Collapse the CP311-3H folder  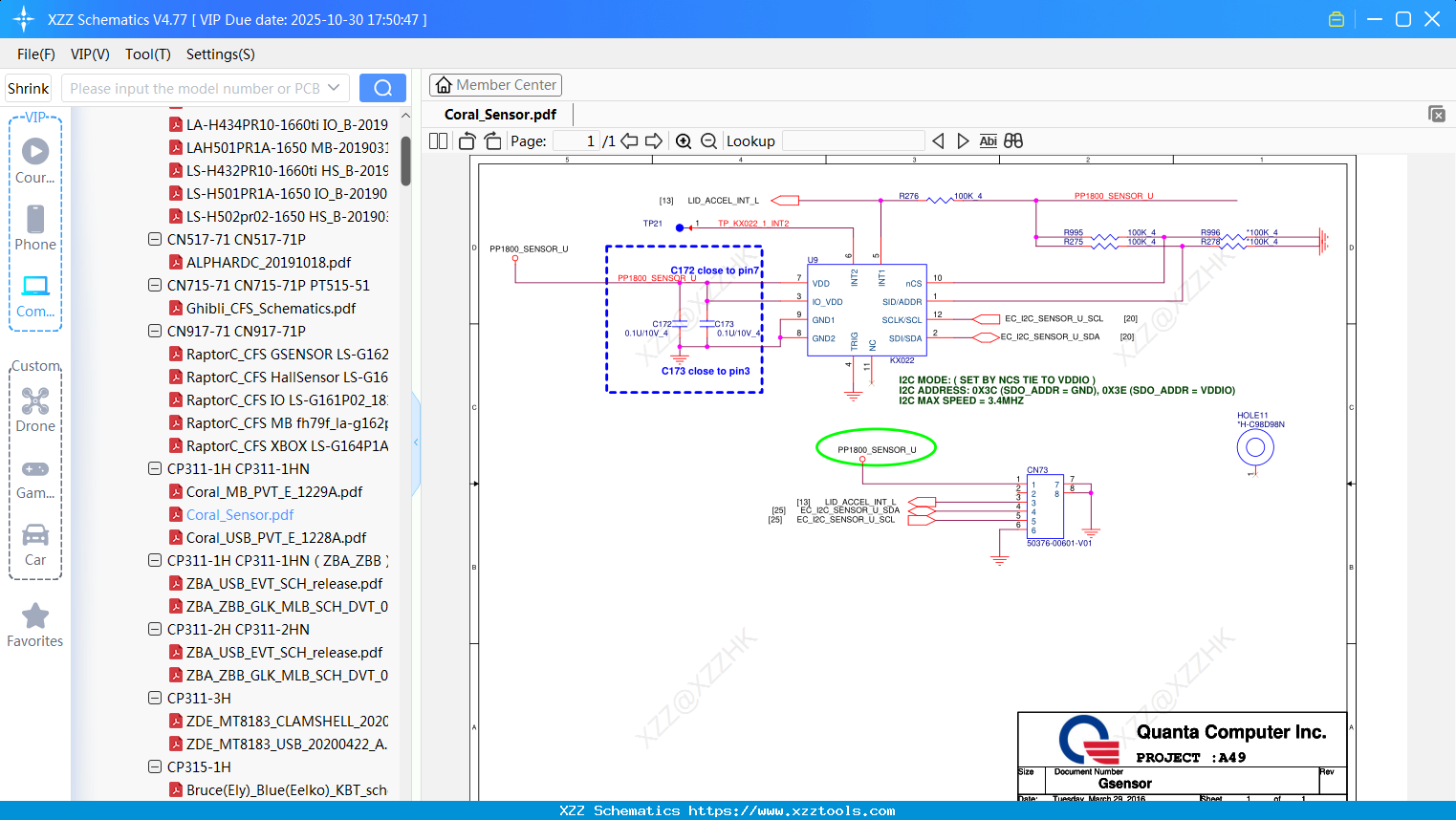155,698
